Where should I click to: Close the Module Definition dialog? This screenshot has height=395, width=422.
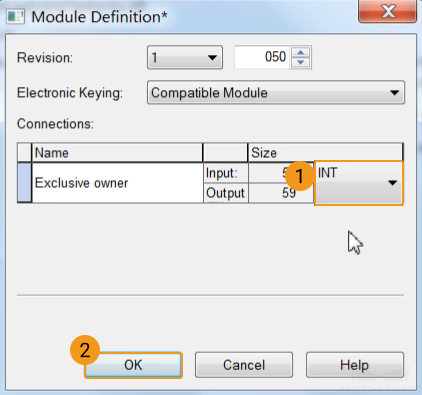(387, 11)
